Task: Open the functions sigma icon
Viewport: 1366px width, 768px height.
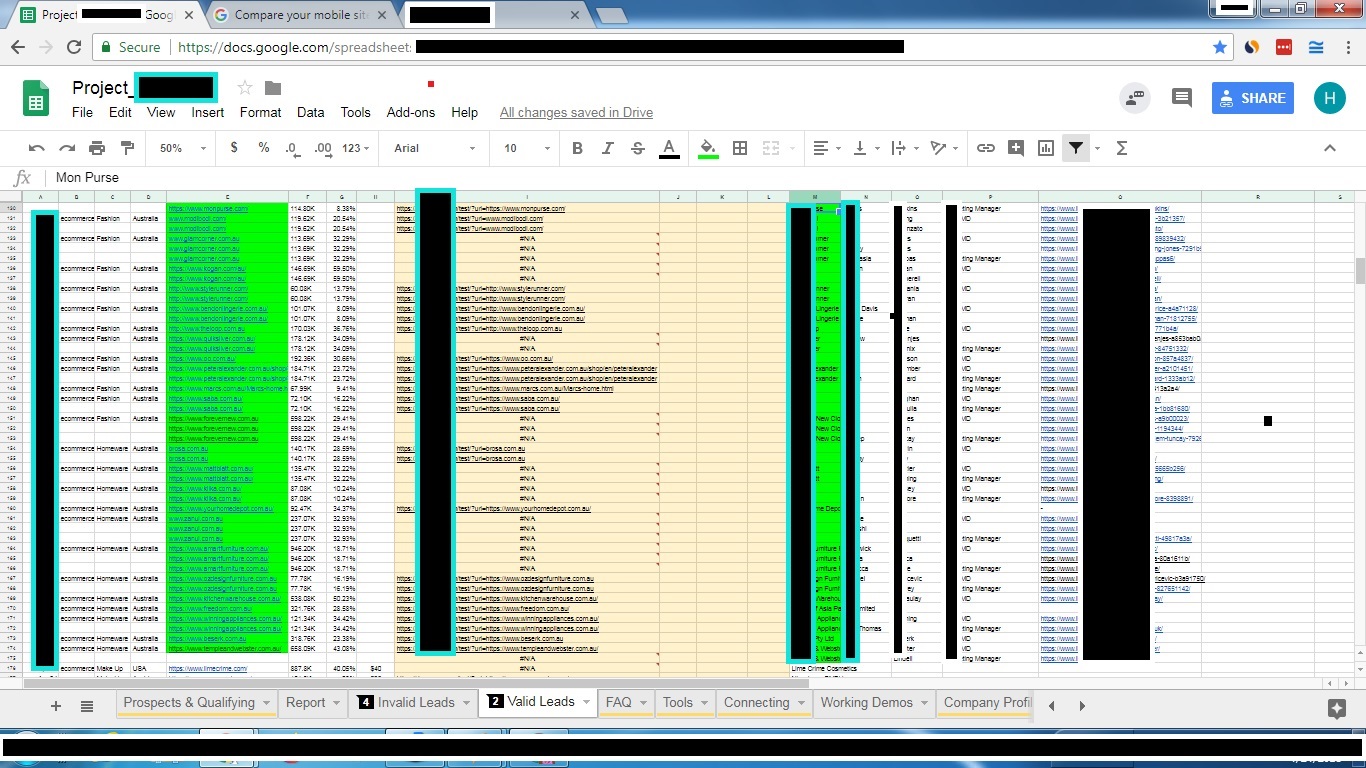Action: click(1121, 148)
